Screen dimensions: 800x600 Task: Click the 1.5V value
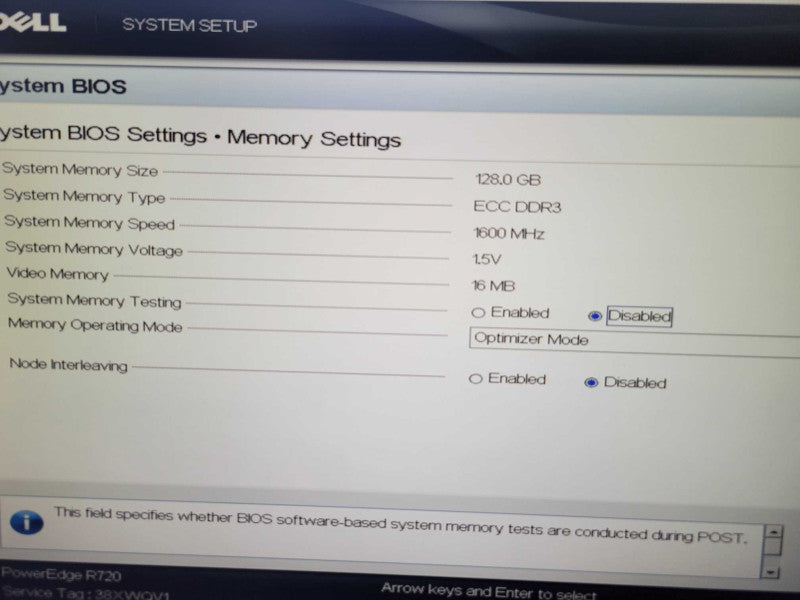[x=487, y=259]
